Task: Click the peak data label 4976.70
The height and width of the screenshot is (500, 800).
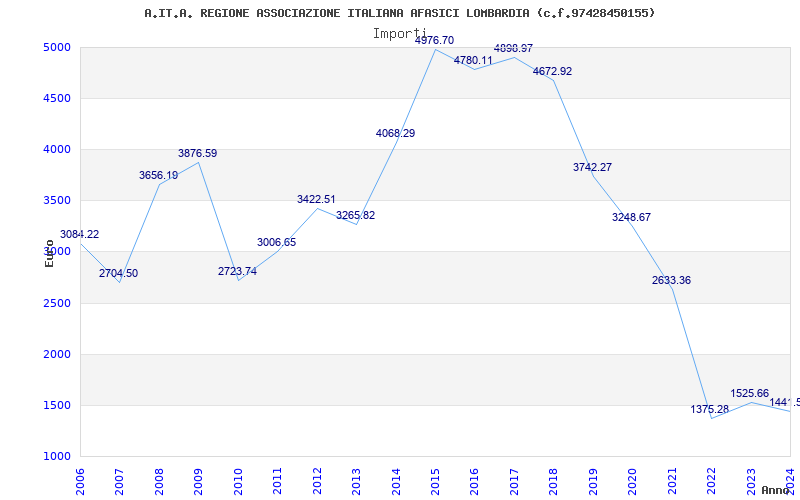Action: [434, 40]
